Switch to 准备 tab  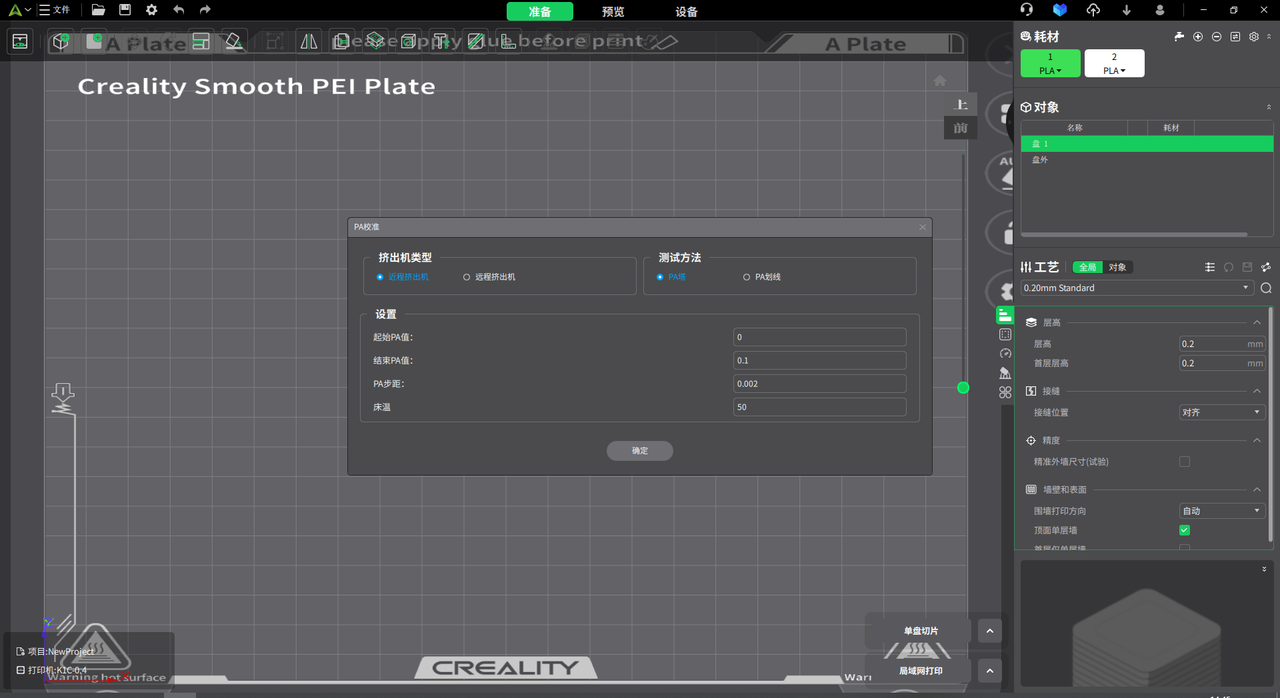540,12
